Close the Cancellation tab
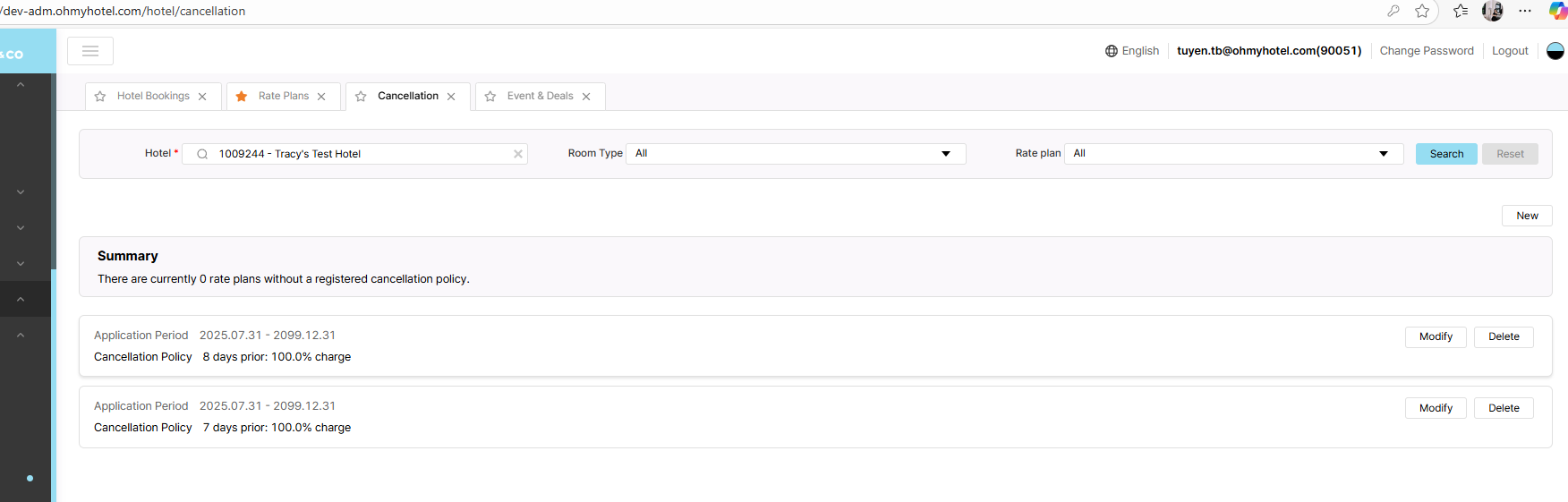The width and height of the screenshot is (1568, 502). click(451, 97)
